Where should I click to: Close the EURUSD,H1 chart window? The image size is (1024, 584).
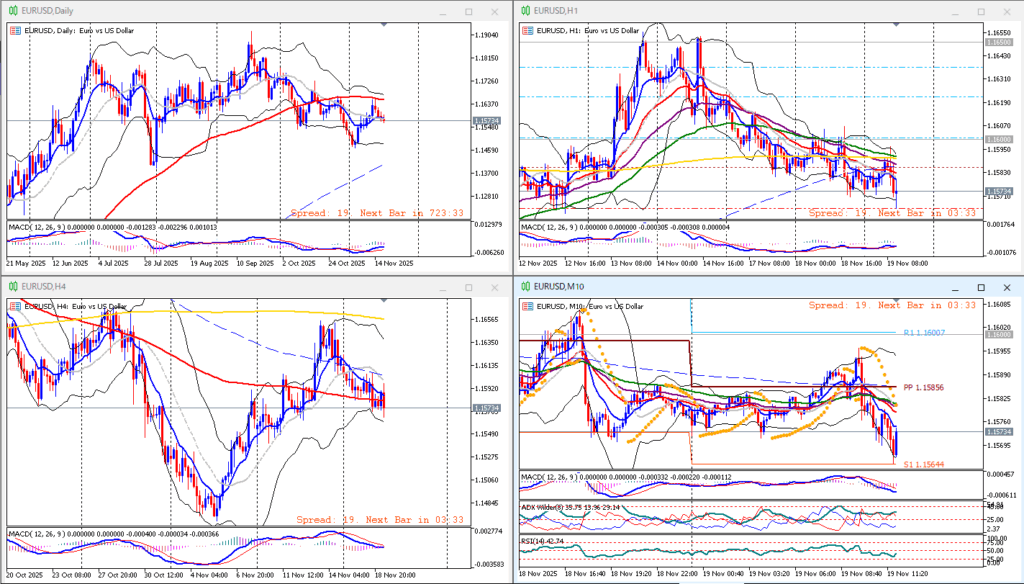coord(1007,11)
